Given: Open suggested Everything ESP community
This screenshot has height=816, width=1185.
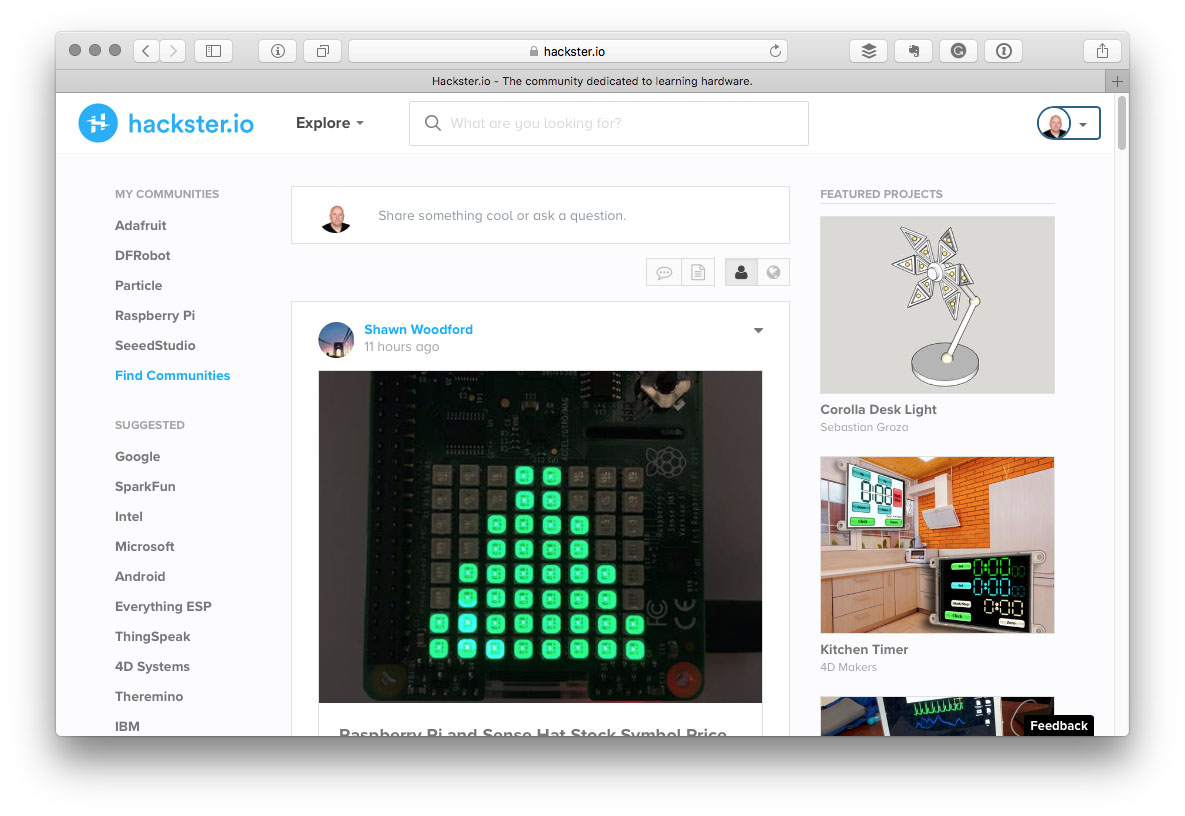Looking at the screenshot, I should click(163, 607).
